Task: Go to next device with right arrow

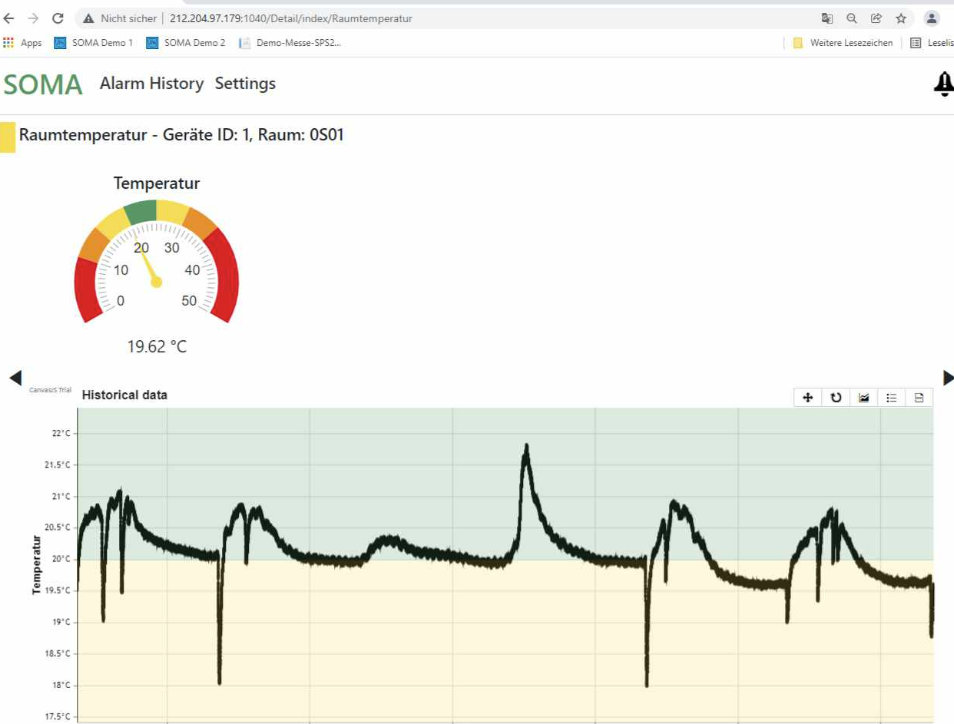Action: [948, 378]
